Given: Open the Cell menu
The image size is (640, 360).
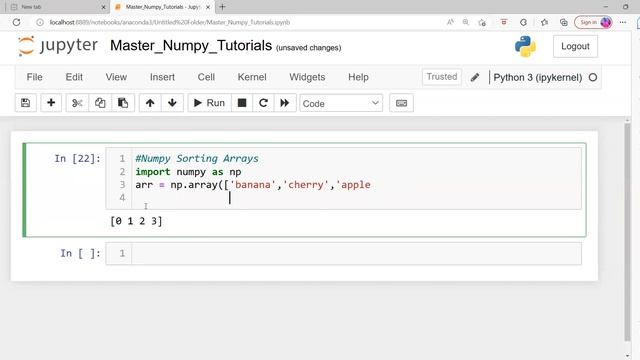Looking at the screenshot, I should (206, 77).
